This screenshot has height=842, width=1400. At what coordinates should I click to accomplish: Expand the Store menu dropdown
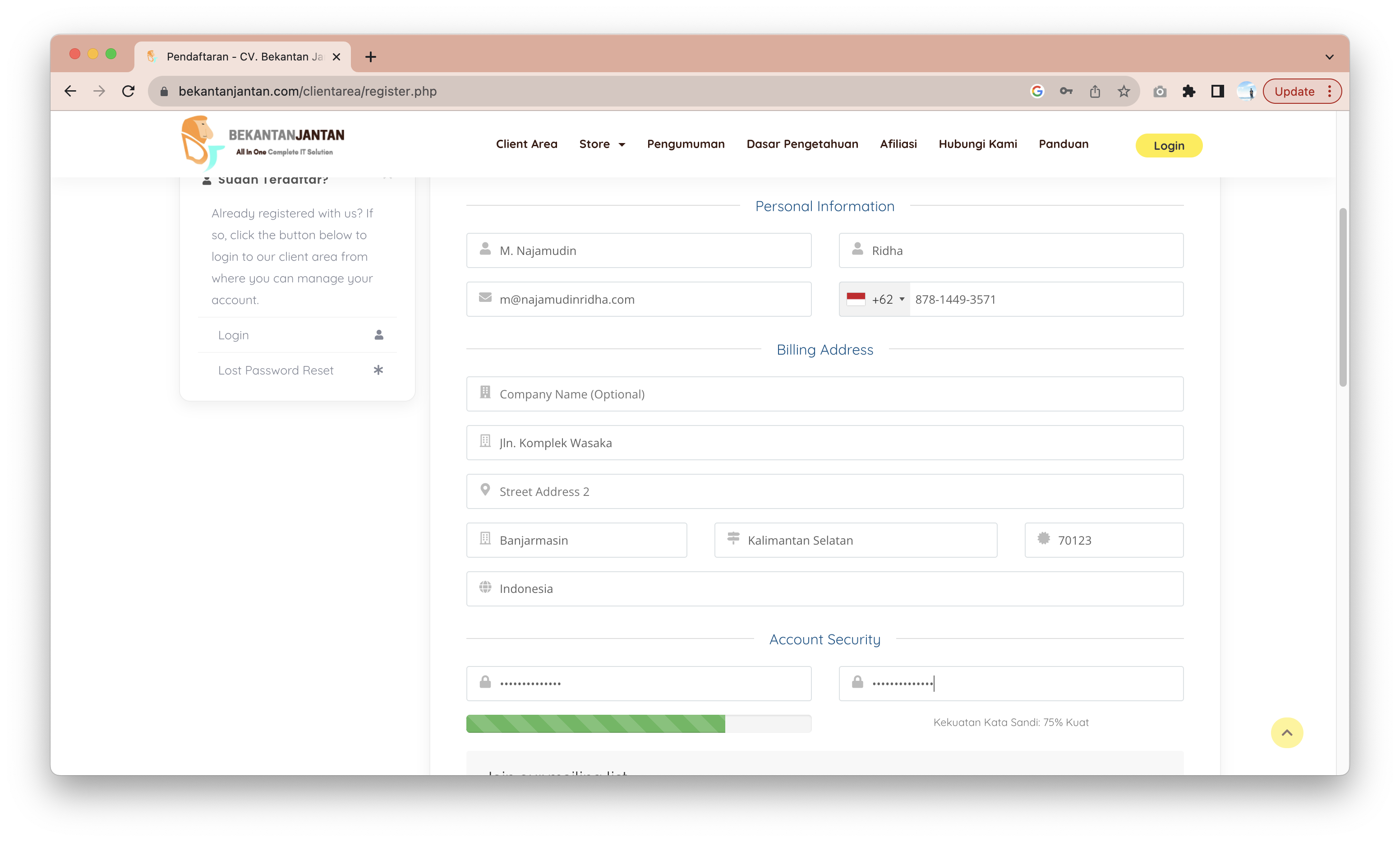(x=602, y=144)
